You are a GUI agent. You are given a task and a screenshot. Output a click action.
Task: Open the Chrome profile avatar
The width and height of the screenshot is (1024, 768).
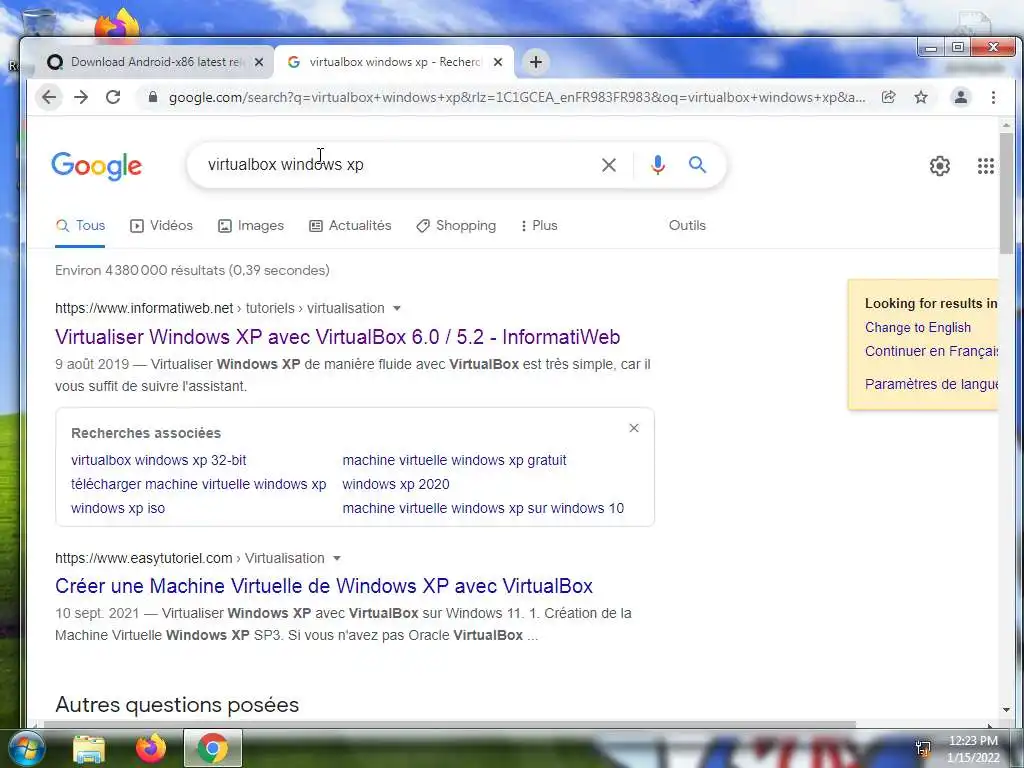point(961,97)
